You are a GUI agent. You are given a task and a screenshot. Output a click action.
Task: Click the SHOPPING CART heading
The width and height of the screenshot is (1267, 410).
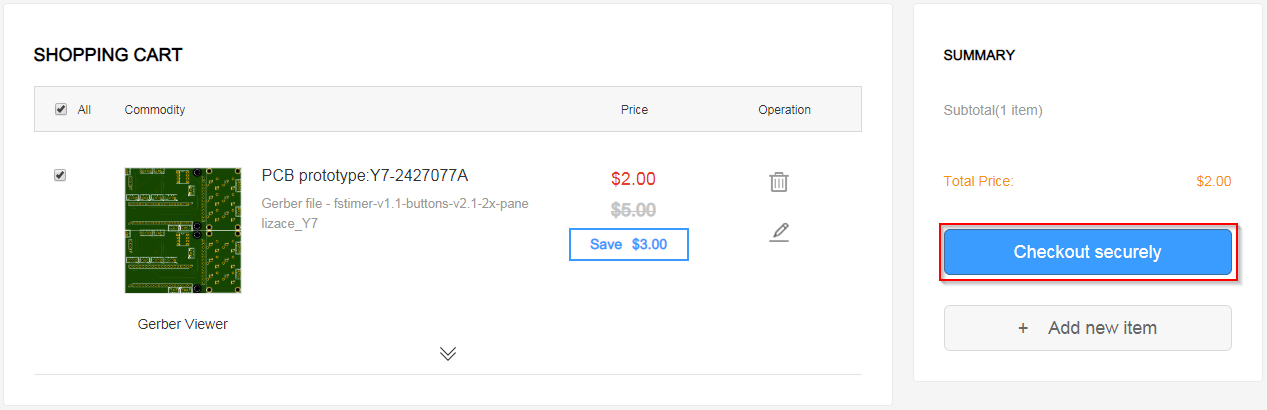click(108, 55)
